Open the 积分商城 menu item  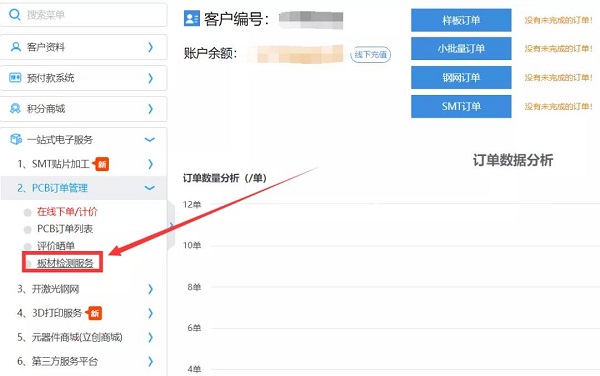[83, 109]
